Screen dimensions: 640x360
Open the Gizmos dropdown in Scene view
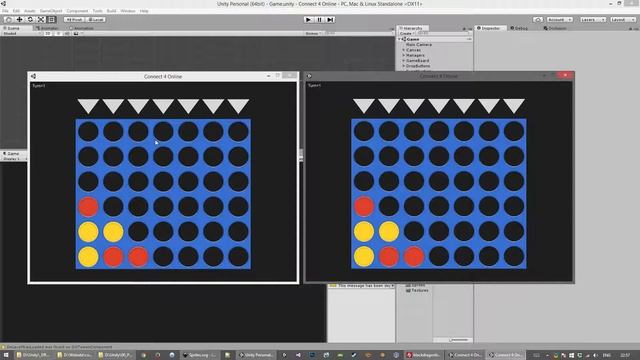[313, 33]
